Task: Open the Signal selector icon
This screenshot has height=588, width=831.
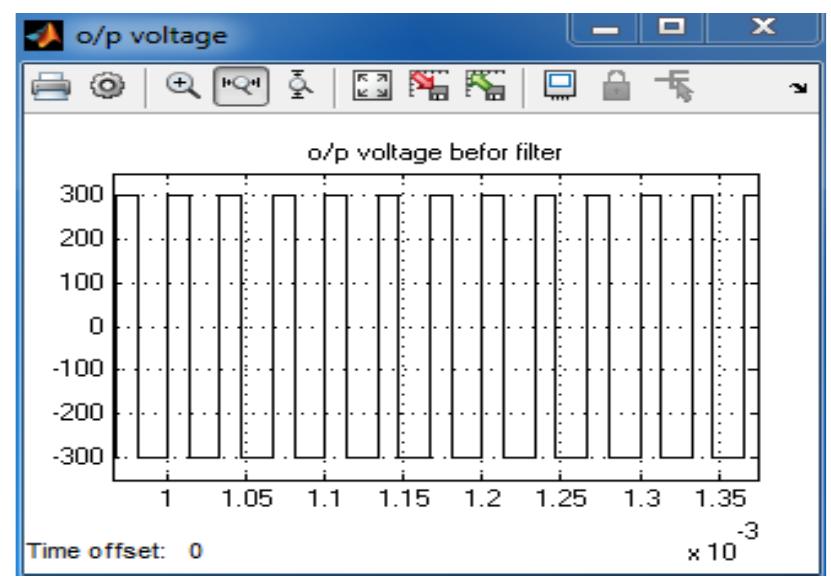Action: [675, 85]
